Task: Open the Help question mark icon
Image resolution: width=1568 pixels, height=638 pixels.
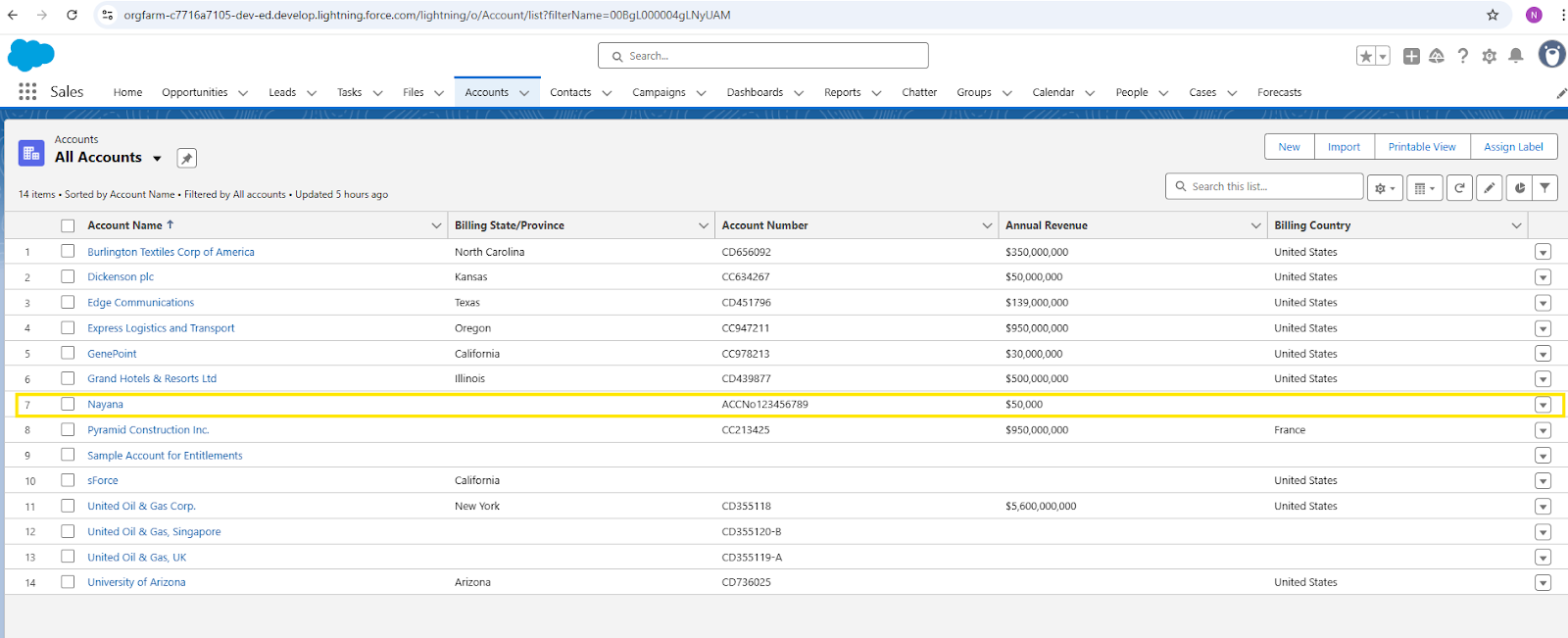Action: coord(1463,56)
